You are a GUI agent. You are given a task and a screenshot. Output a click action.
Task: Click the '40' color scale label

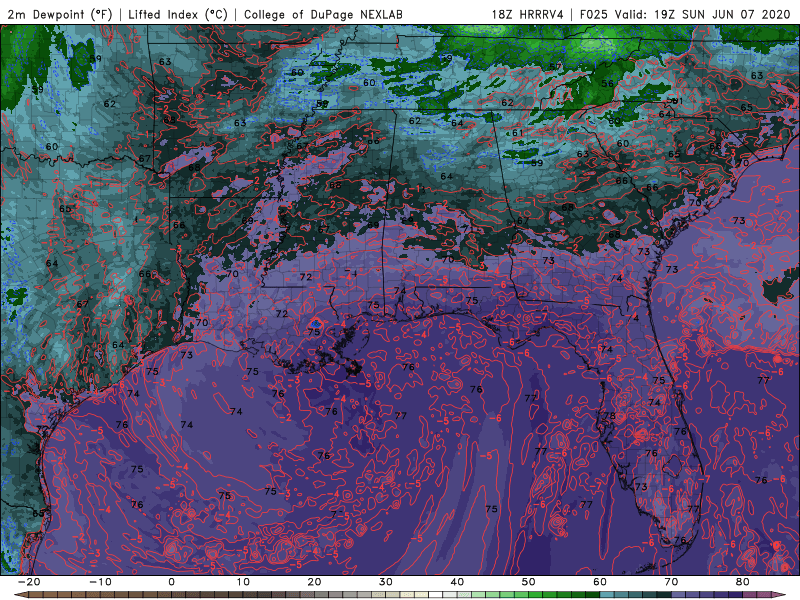457,582
